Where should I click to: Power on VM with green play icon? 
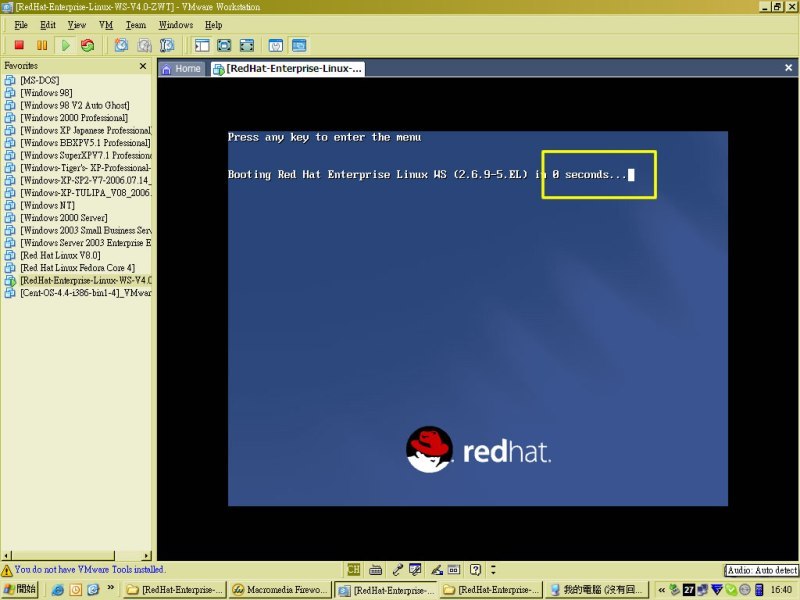point(65,45)
